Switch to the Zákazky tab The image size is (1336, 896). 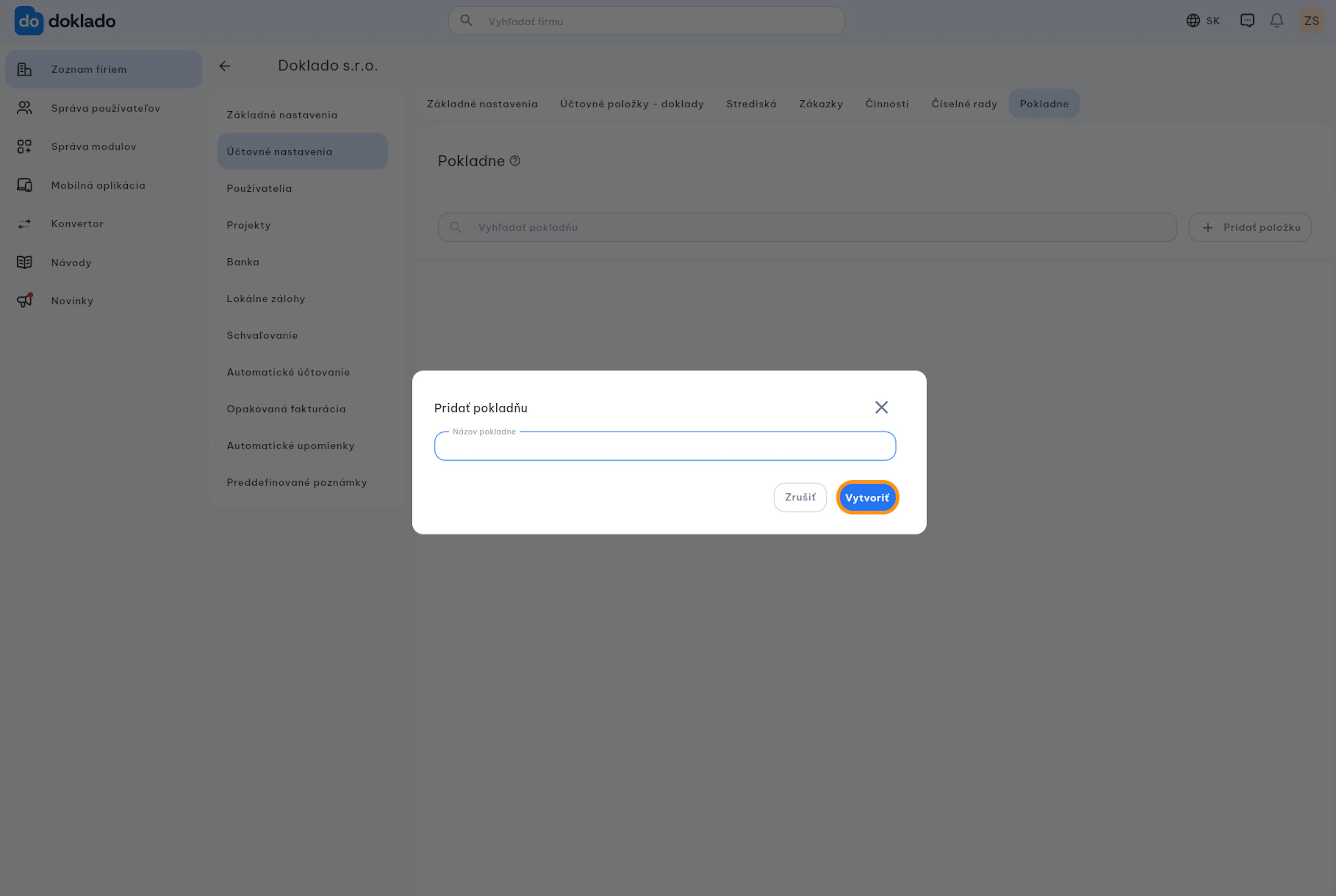(821, 104)
